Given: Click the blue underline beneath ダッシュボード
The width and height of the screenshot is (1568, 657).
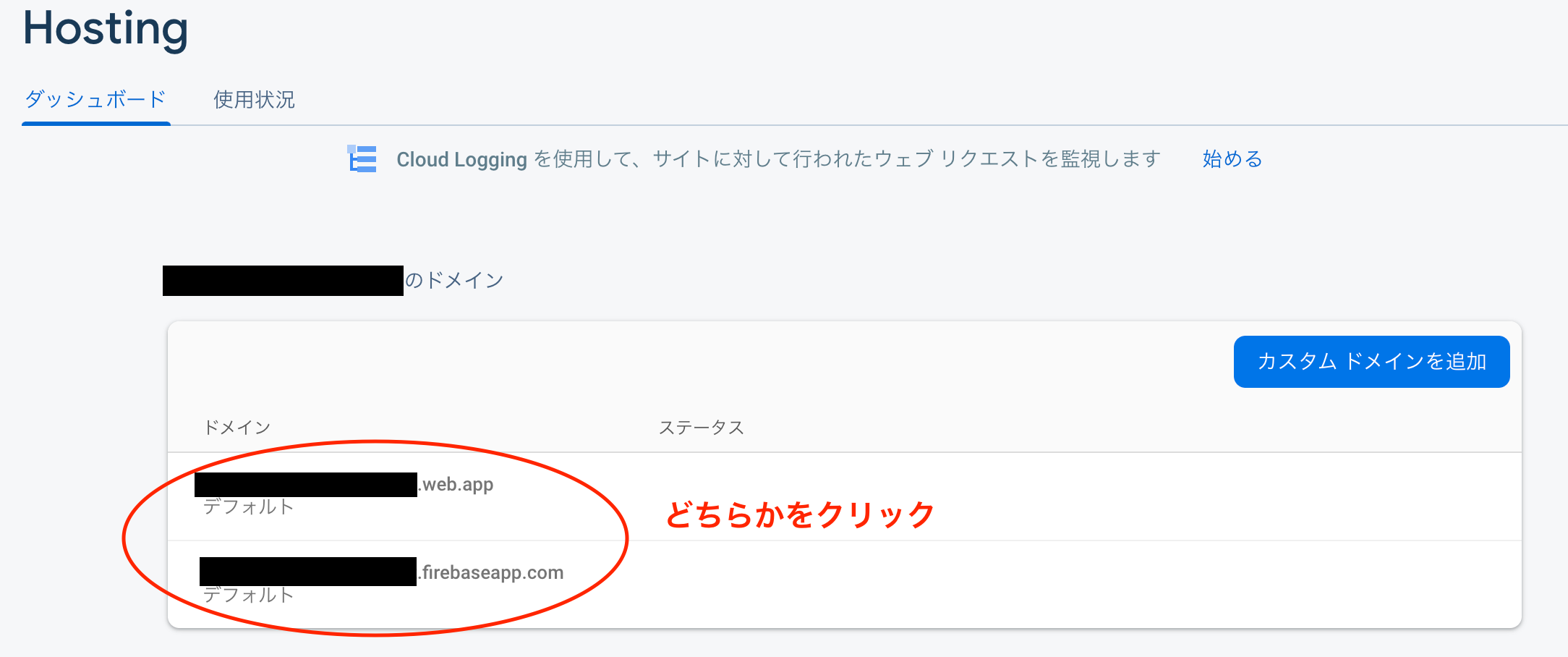Looking at the screenshot, I should [x=96, y=123].
